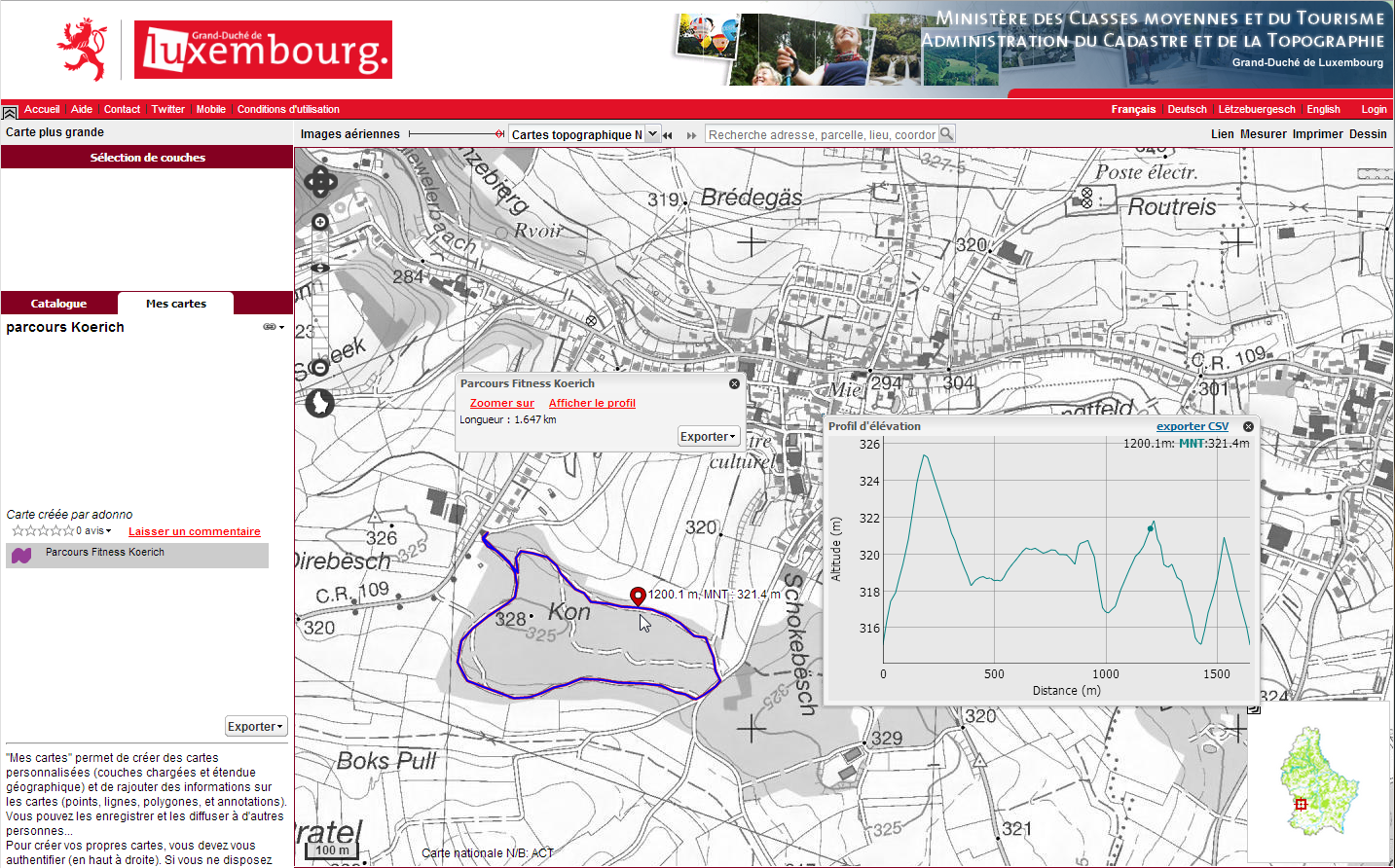Screen dimensions: 1395x868
Task: Zoom in with the plus button
Action: point(319,223)
